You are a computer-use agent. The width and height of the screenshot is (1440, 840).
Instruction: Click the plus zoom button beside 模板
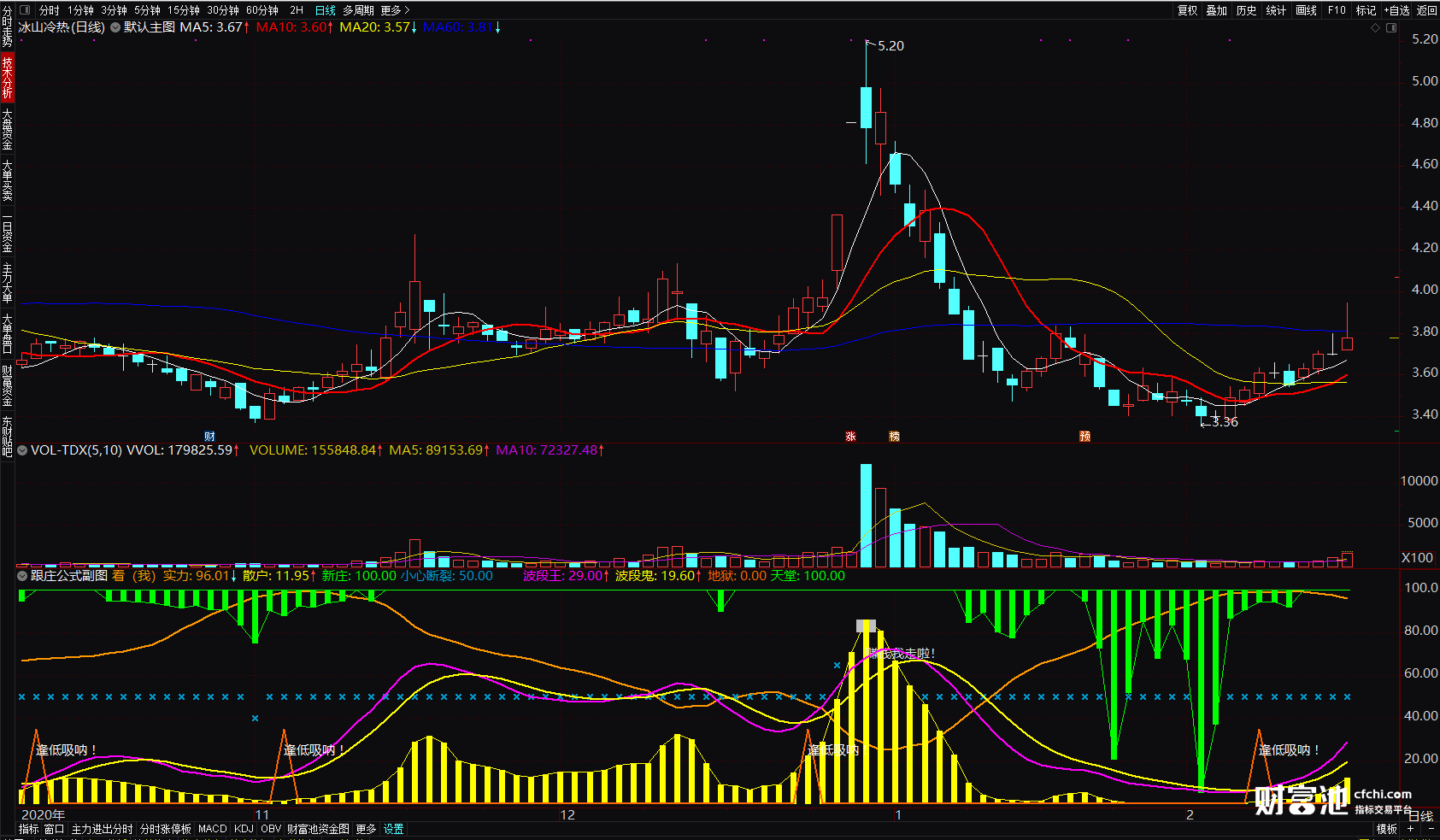(x=1410, y=829)
